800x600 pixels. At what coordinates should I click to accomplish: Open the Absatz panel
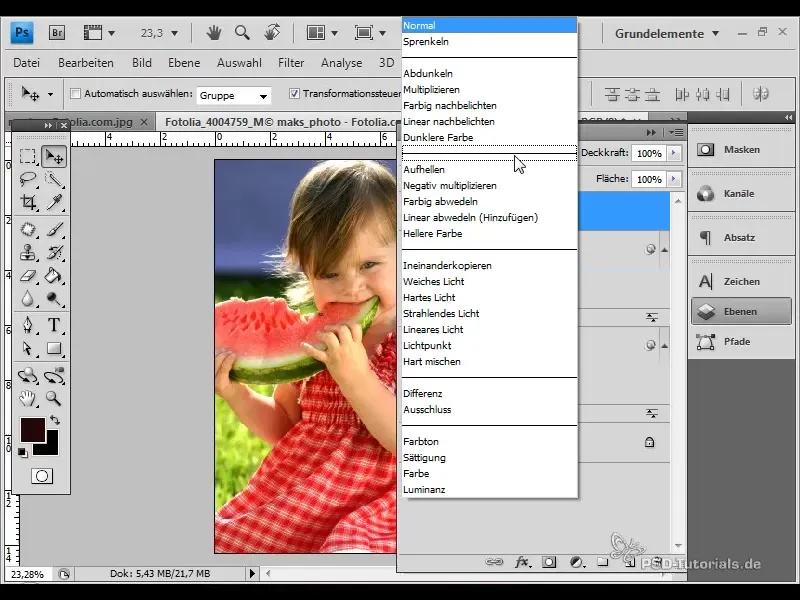coord(741,237)
